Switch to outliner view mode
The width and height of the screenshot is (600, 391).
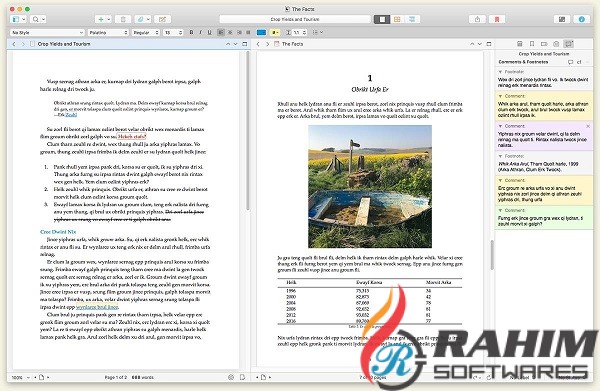click(412, 19)
